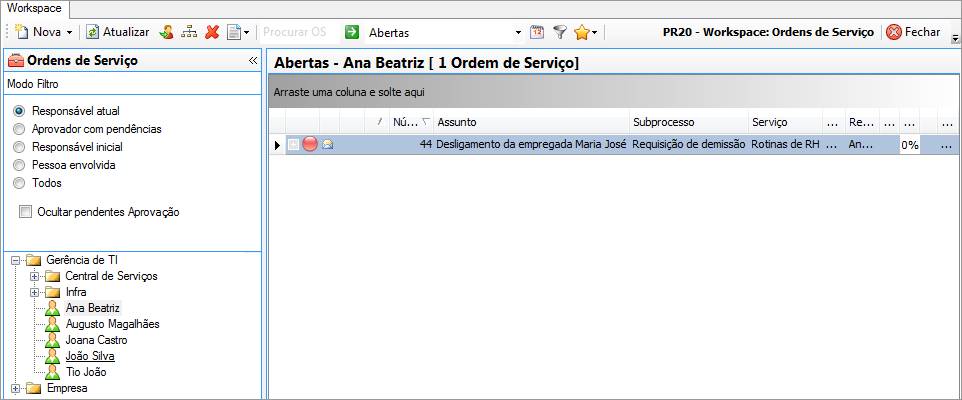
Task: Click the red X delete icon
Action: [212, 32]
